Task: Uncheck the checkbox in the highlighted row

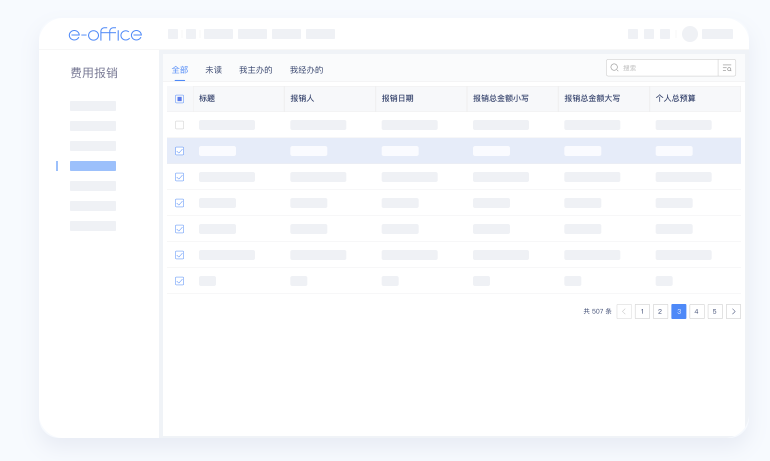Action: (x=179, y=151)
